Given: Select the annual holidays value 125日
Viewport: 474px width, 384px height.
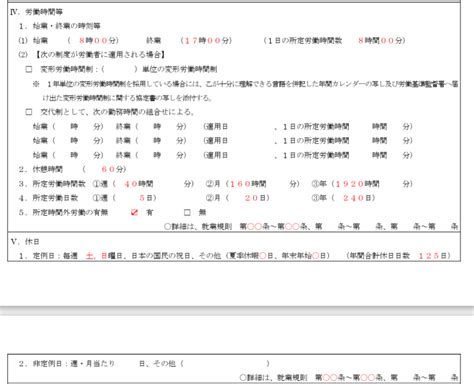Looking at the screenshot, I should coord(433,256).
